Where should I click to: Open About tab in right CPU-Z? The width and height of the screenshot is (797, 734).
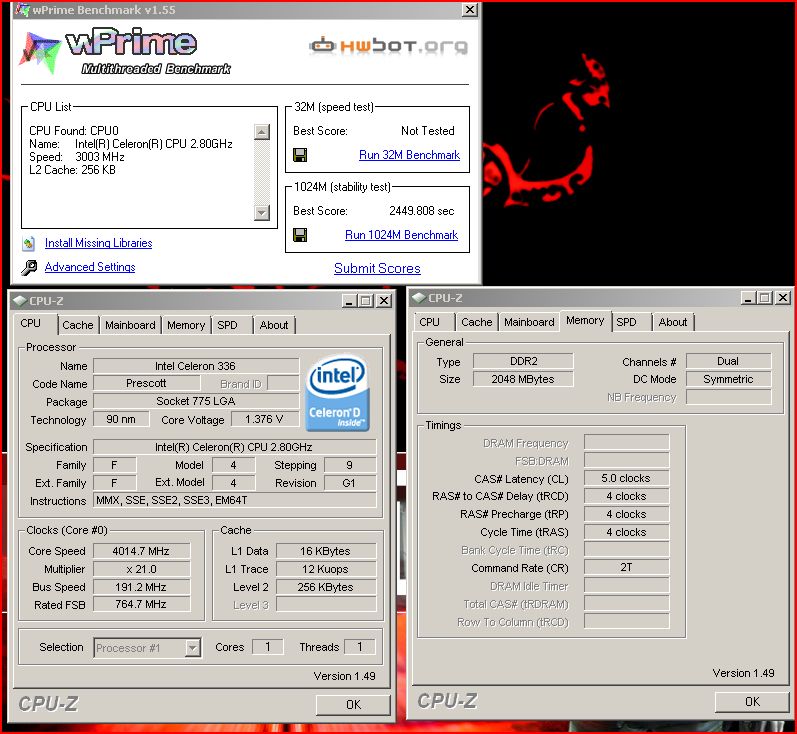(673, 322)
